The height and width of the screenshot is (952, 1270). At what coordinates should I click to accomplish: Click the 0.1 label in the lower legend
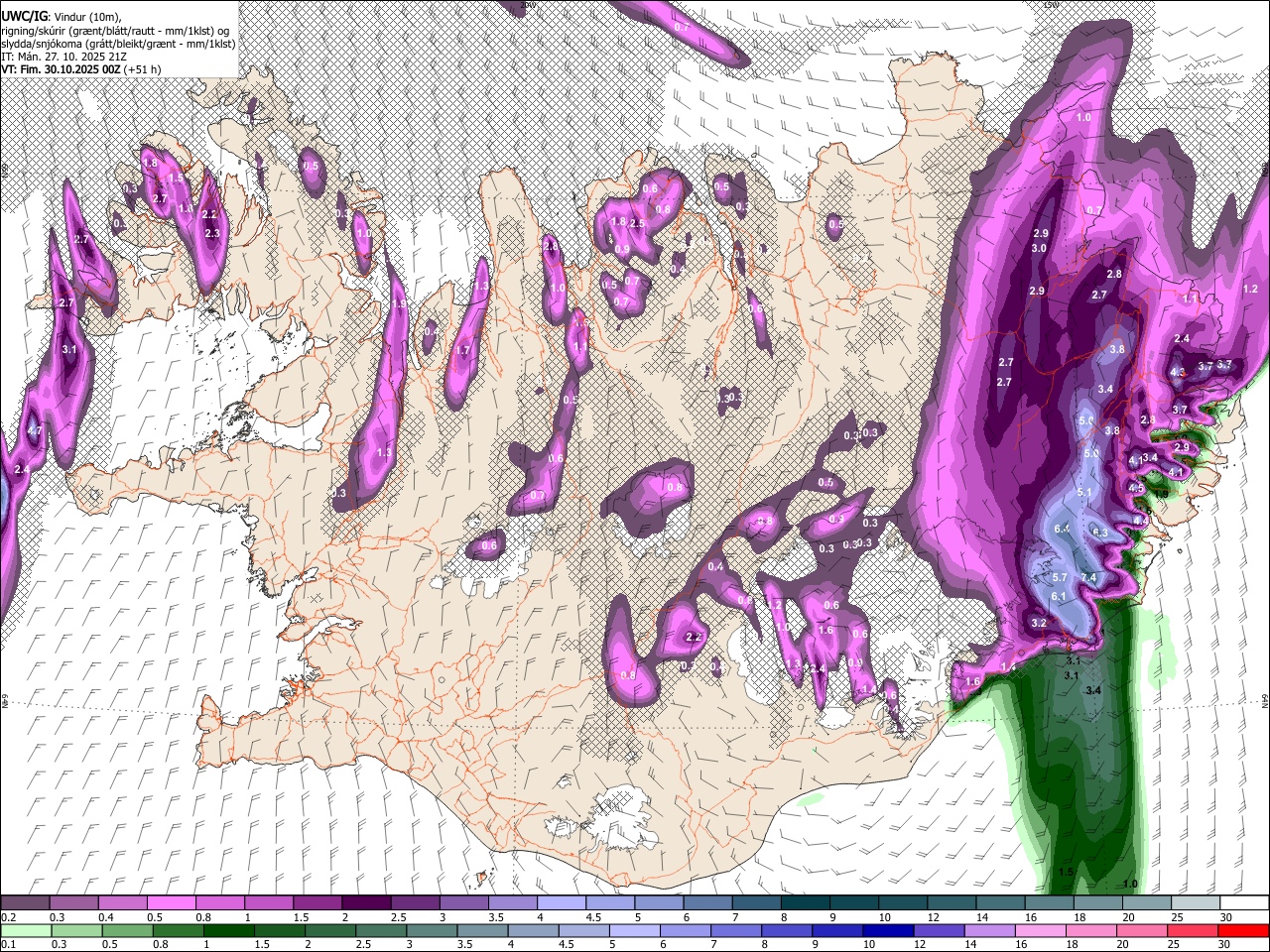click(x=9, y=944)
